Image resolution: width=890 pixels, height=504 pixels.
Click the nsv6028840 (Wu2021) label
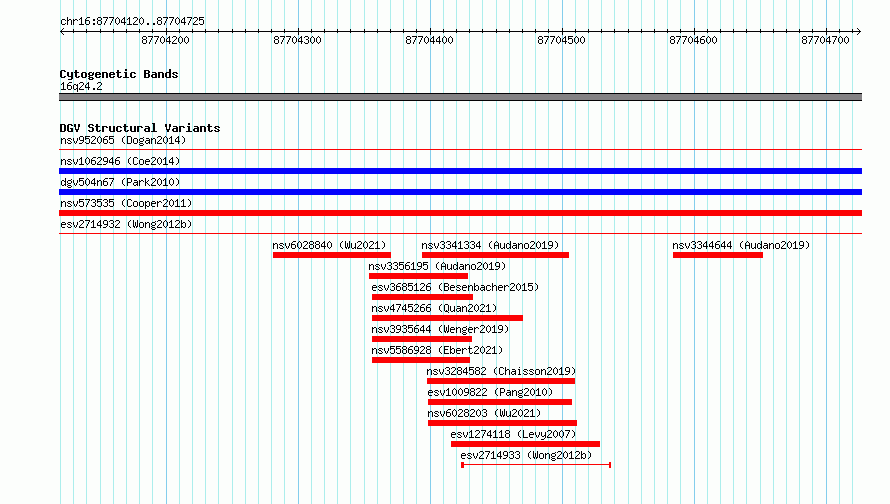point(329,245)
